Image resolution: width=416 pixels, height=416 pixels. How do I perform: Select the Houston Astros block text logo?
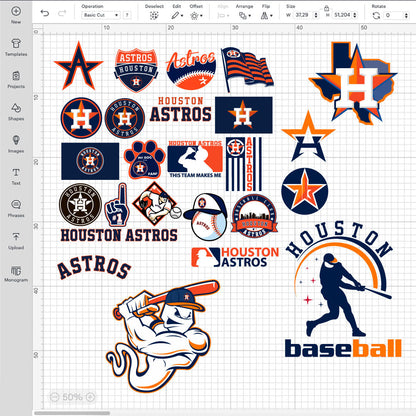181,109
